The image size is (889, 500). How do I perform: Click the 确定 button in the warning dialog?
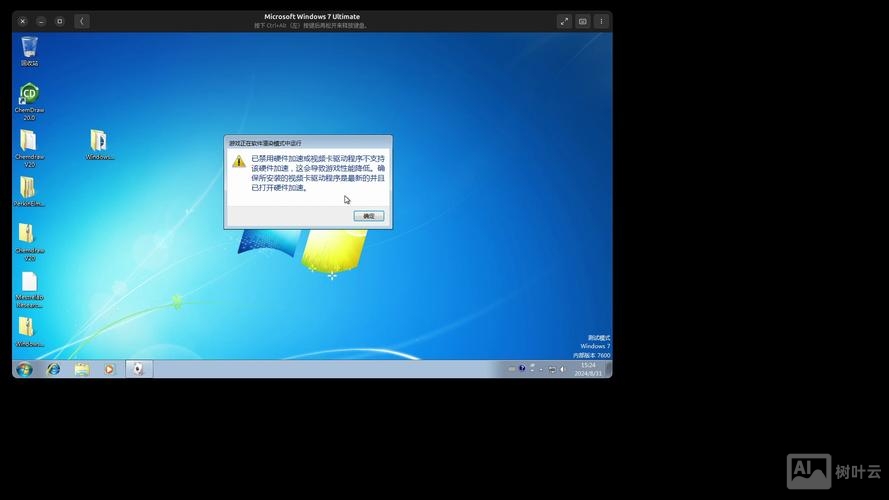(x=369, y=216)
